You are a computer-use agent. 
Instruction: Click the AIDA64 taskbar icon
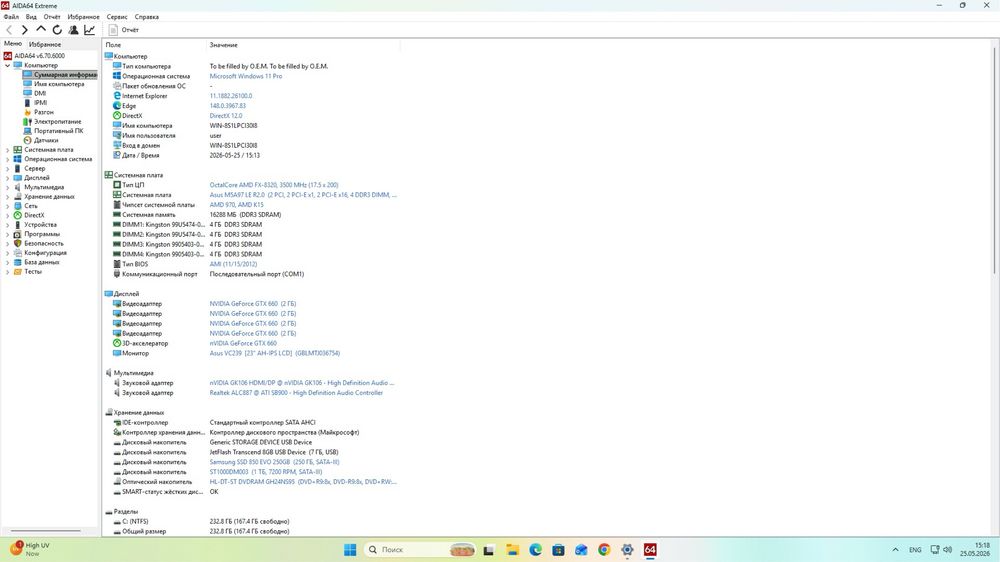[650, 550]
